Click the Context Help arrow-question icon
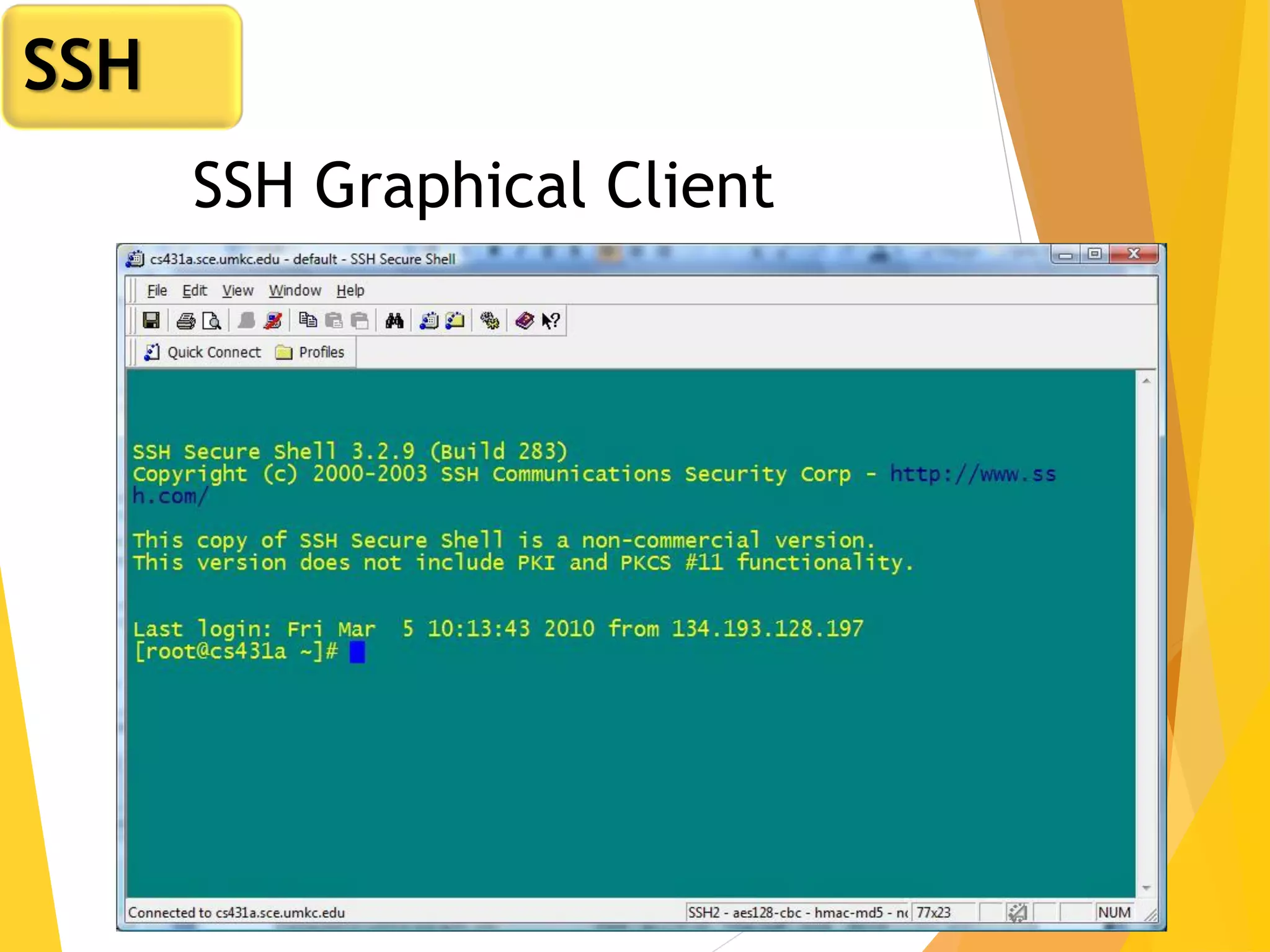Screen dimensions: 1270x952 click(551, 320)
